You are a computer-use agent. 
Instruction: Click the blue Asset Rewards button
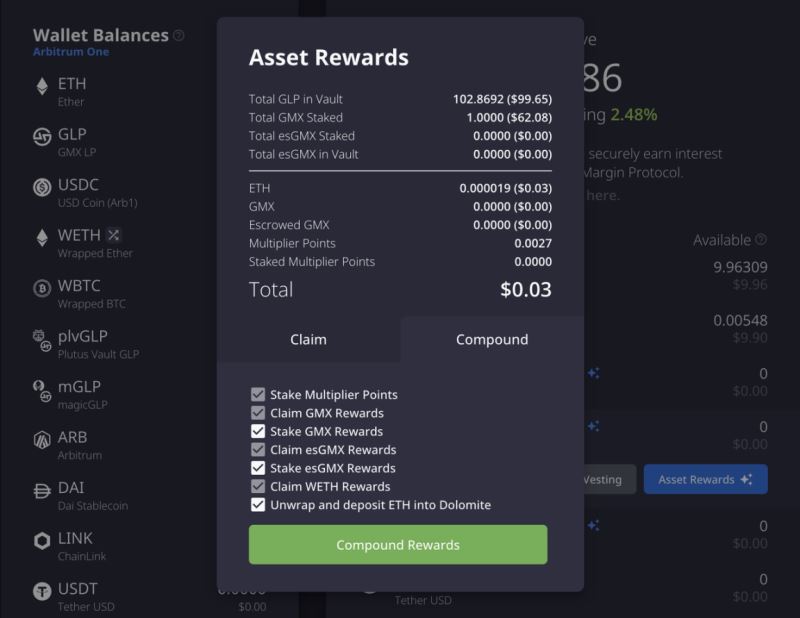705,479
